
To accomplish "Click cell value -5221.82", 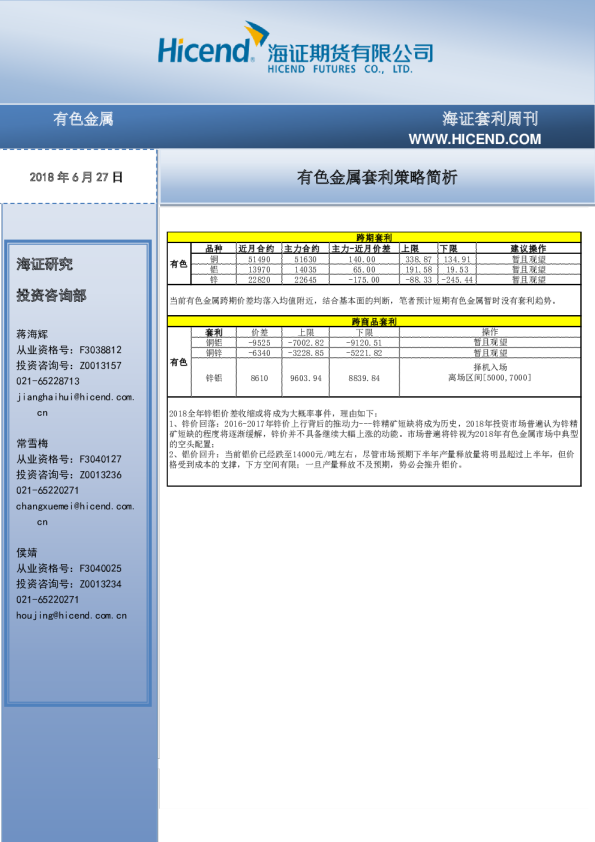I will click(364, 353).
